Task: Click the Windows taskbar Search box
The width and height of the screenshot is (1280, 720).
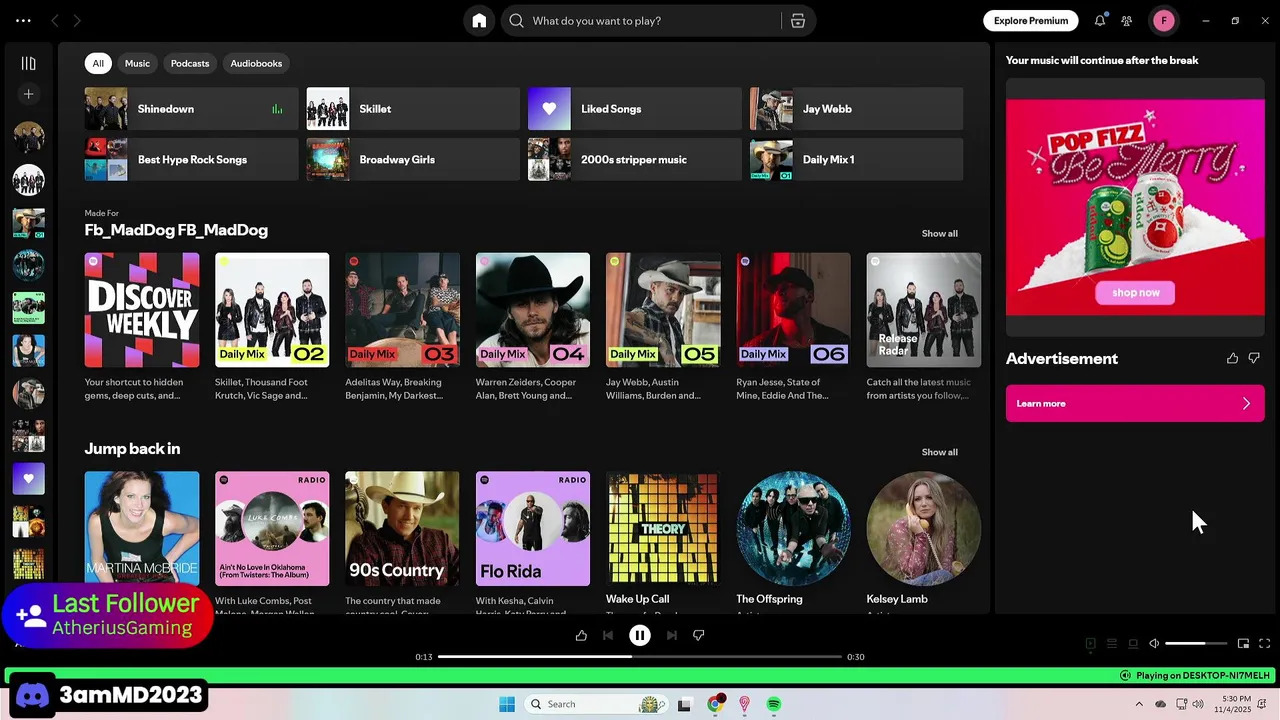Action: [x=598, y=704]
